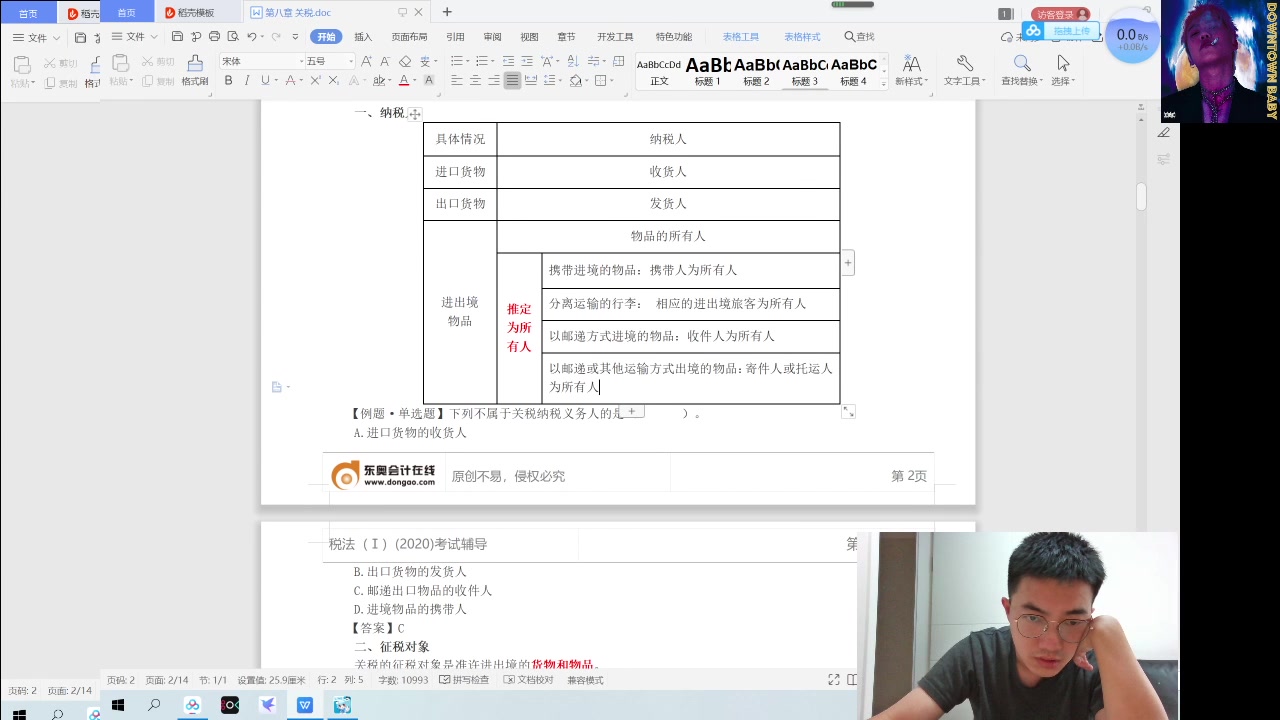
Task: Switch to the Insert (插入) tab
Action: point(363,37)
